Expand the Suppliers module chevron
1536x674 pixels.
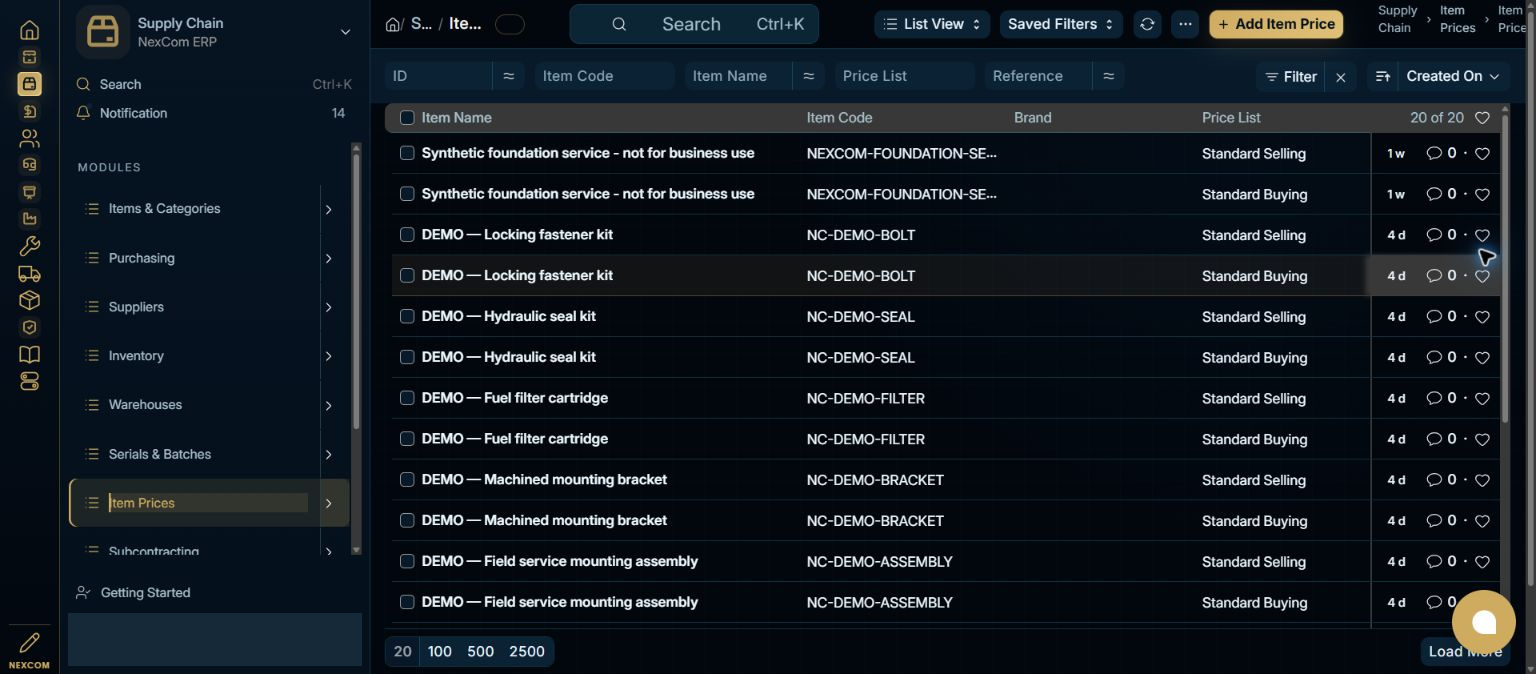tap(328, 307)
